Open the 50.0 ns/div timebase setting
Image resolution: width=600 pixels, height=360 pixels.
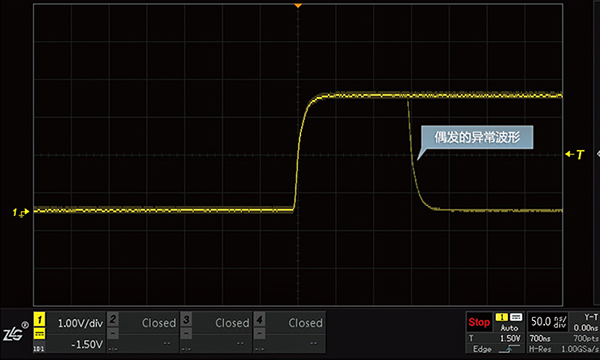pos(548,322)
